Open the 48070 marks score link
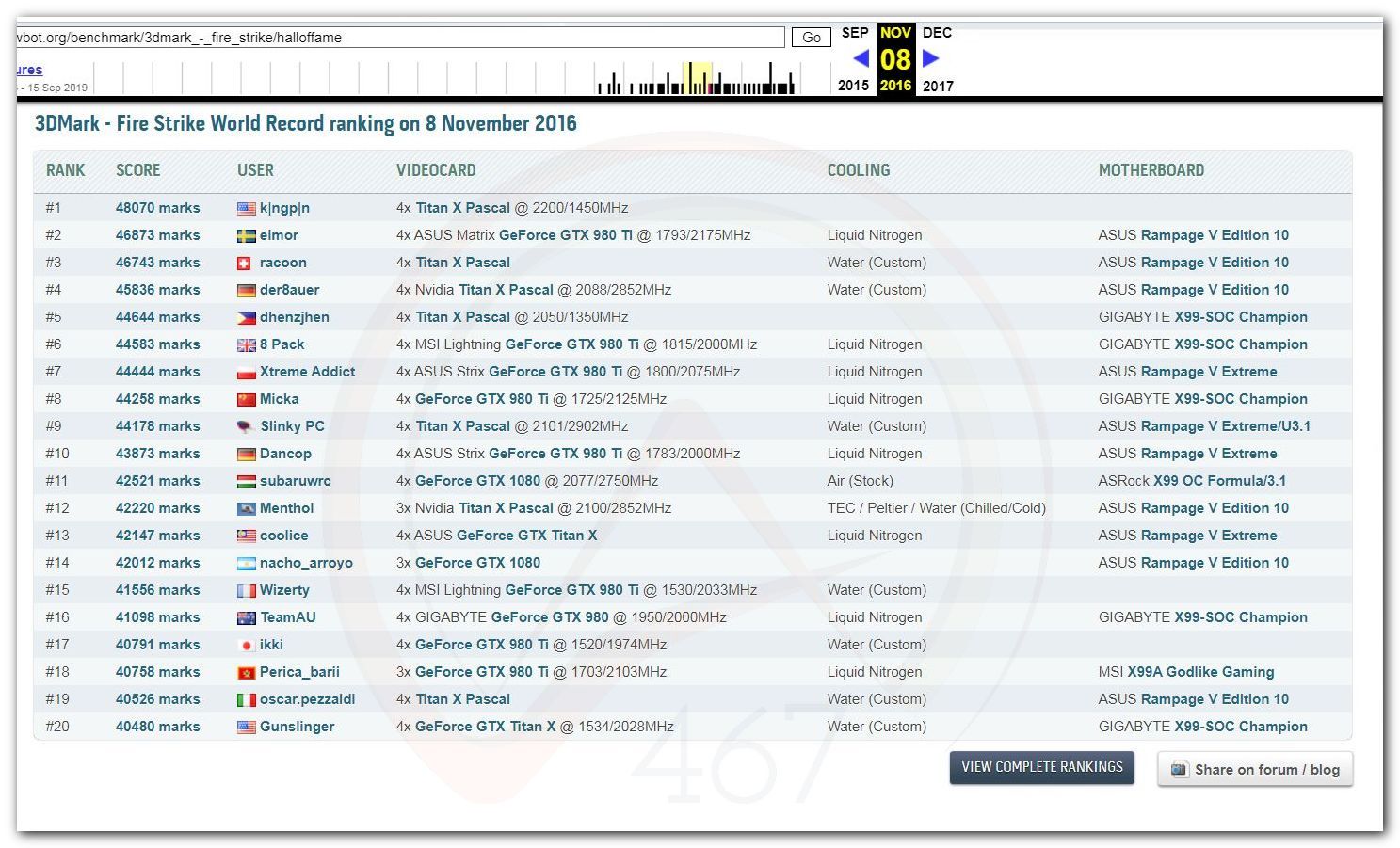Image resolution: width=1400 pixels, height=848 pixels. coord(157,208)
